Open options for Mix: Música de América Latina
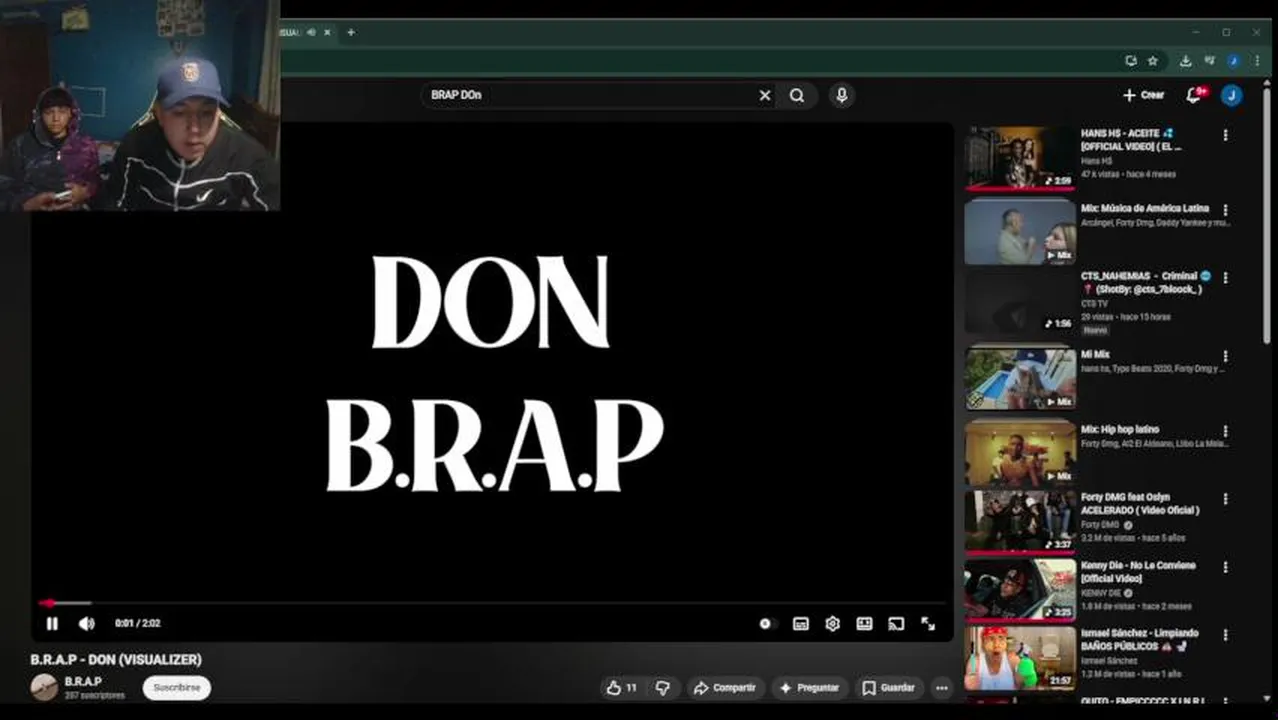Viewport: 1278px width, 720px height. 1225,211
